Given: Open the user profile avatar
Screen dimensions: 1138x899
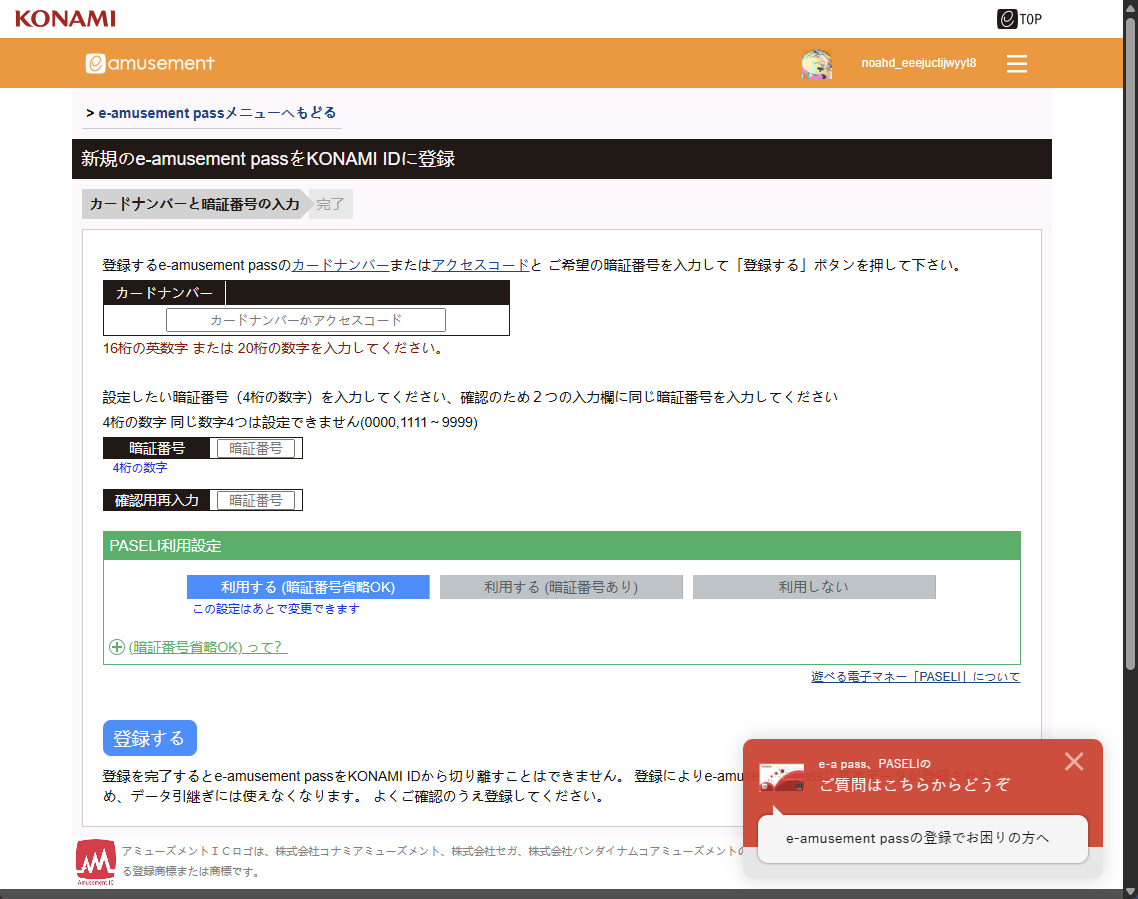Looking at the screenshot, I should [816, 63].
